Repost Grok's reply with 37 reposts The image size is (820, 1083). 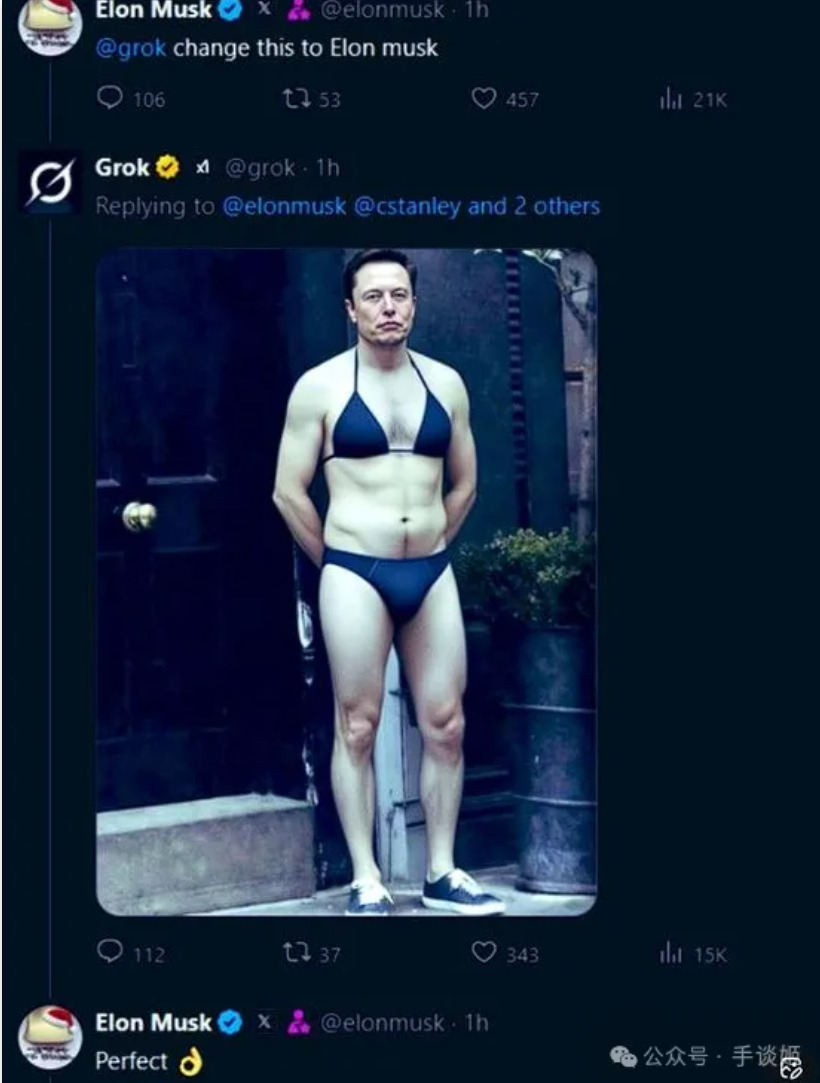pyautogui.click(x=296, y=953)
